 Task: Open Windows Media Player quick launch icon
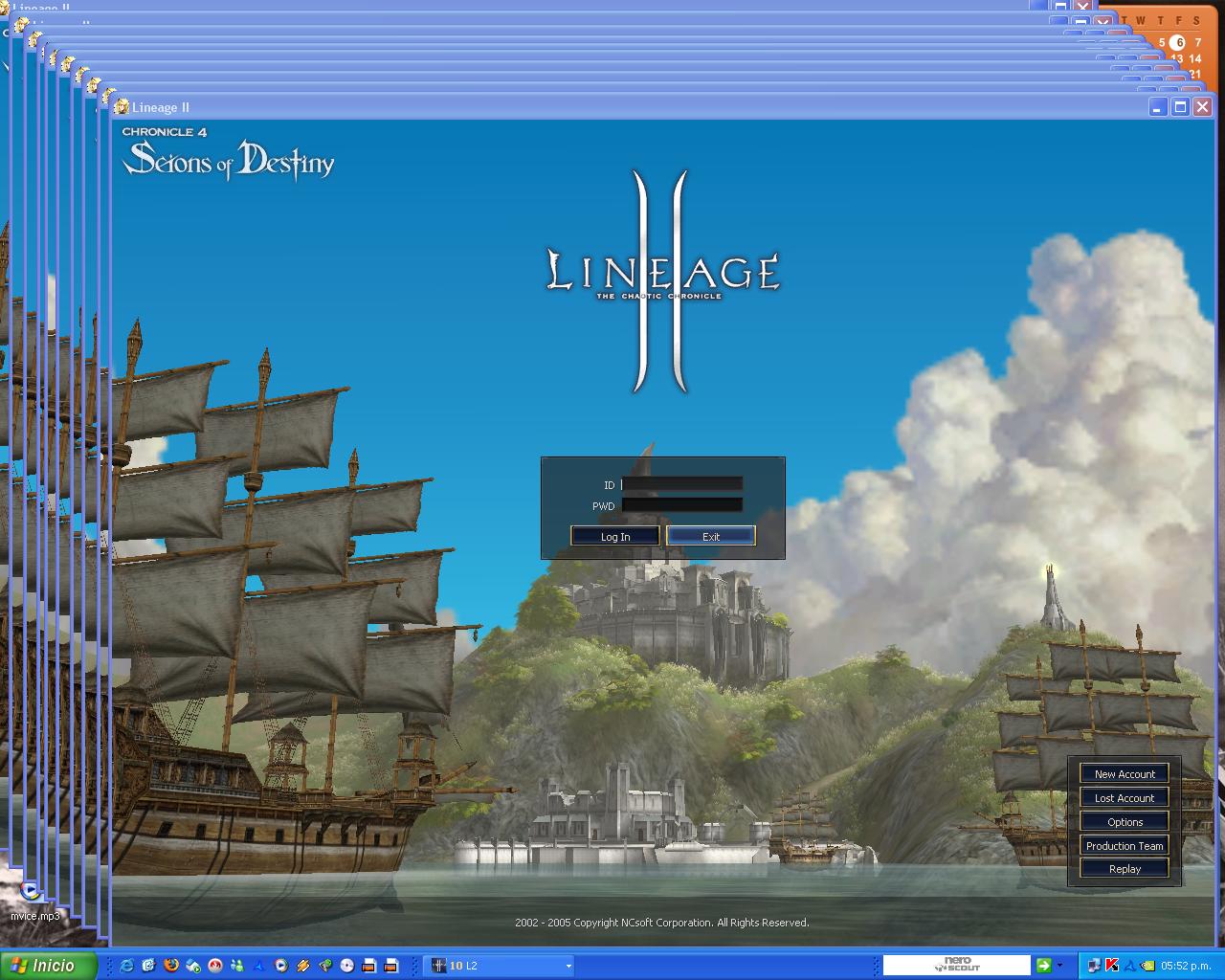click(193, 966)
